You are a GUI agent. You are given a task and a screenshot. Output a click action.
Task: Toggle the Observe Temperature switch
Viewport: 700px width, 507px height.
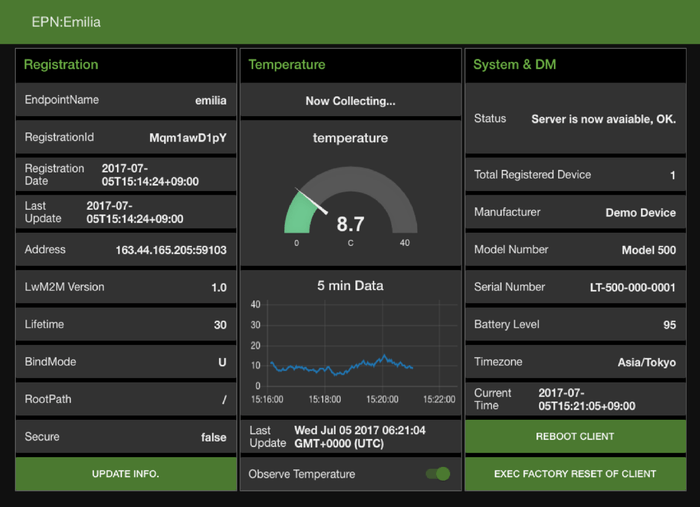(x=438, y=474)
